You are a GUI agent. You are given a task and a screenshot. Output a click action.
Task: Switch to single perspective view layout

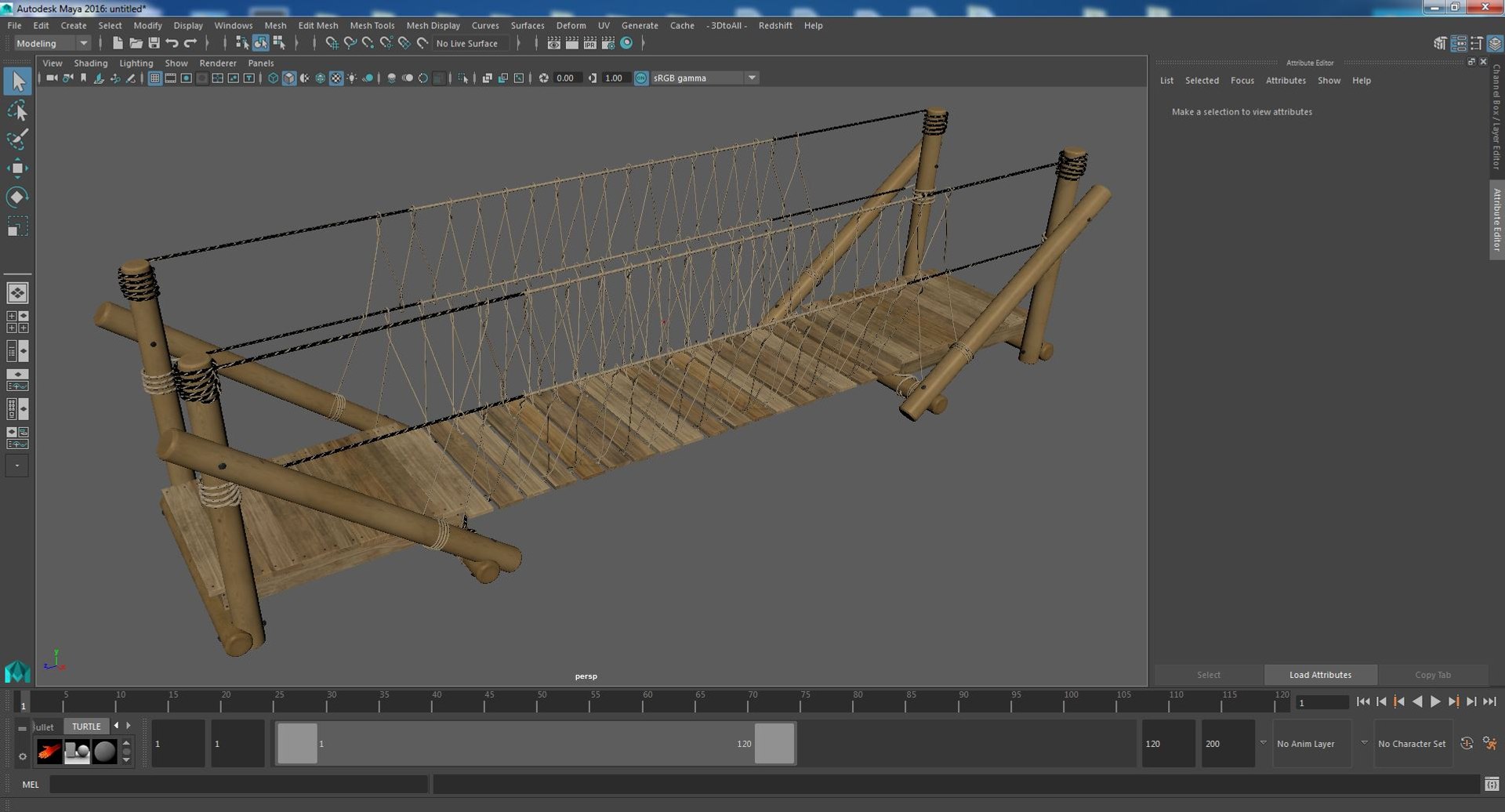click(x=17, y=293)
